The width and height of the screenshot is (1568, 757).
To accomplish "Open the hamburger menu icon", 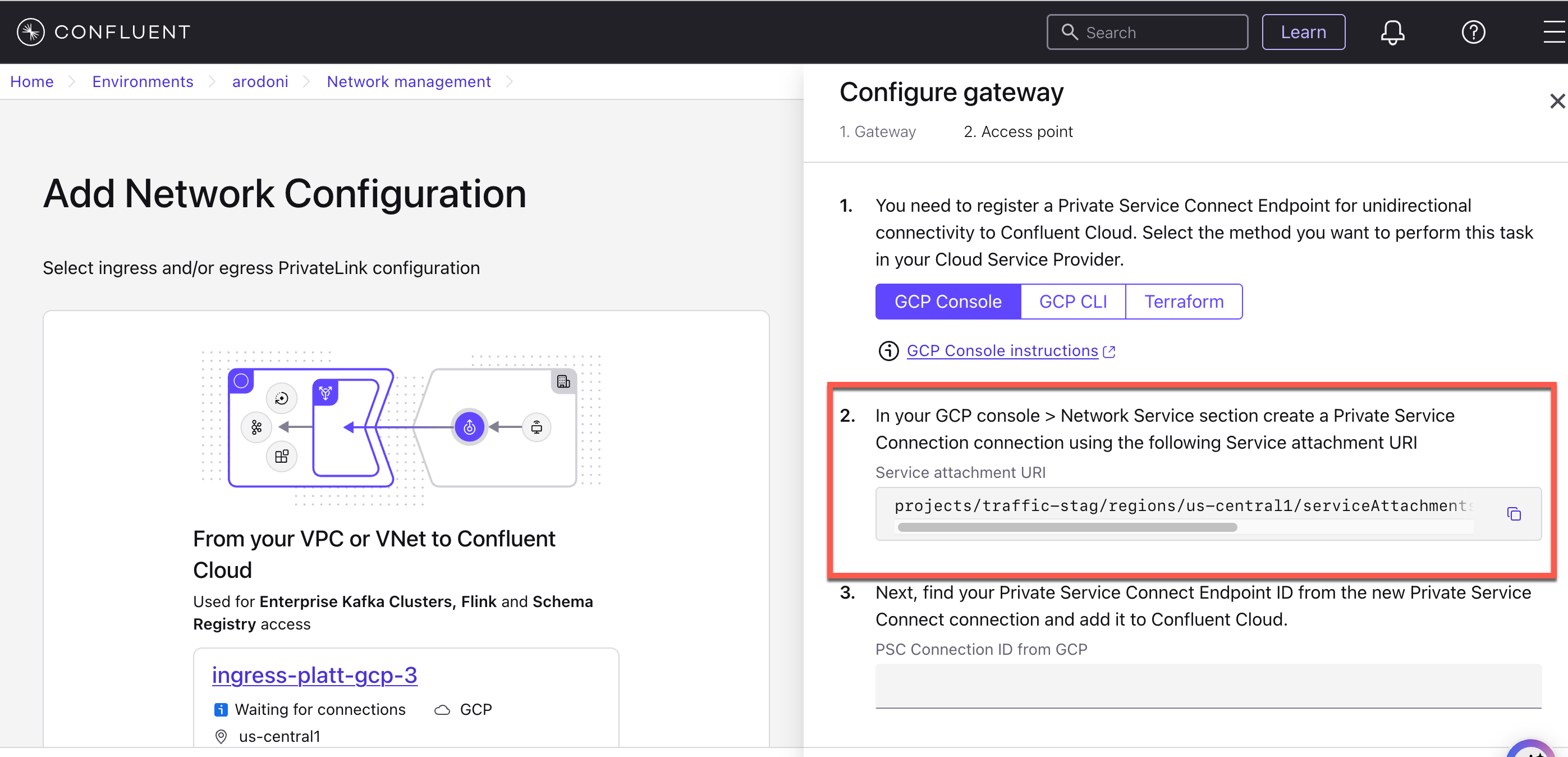I will click(1555, 32).
